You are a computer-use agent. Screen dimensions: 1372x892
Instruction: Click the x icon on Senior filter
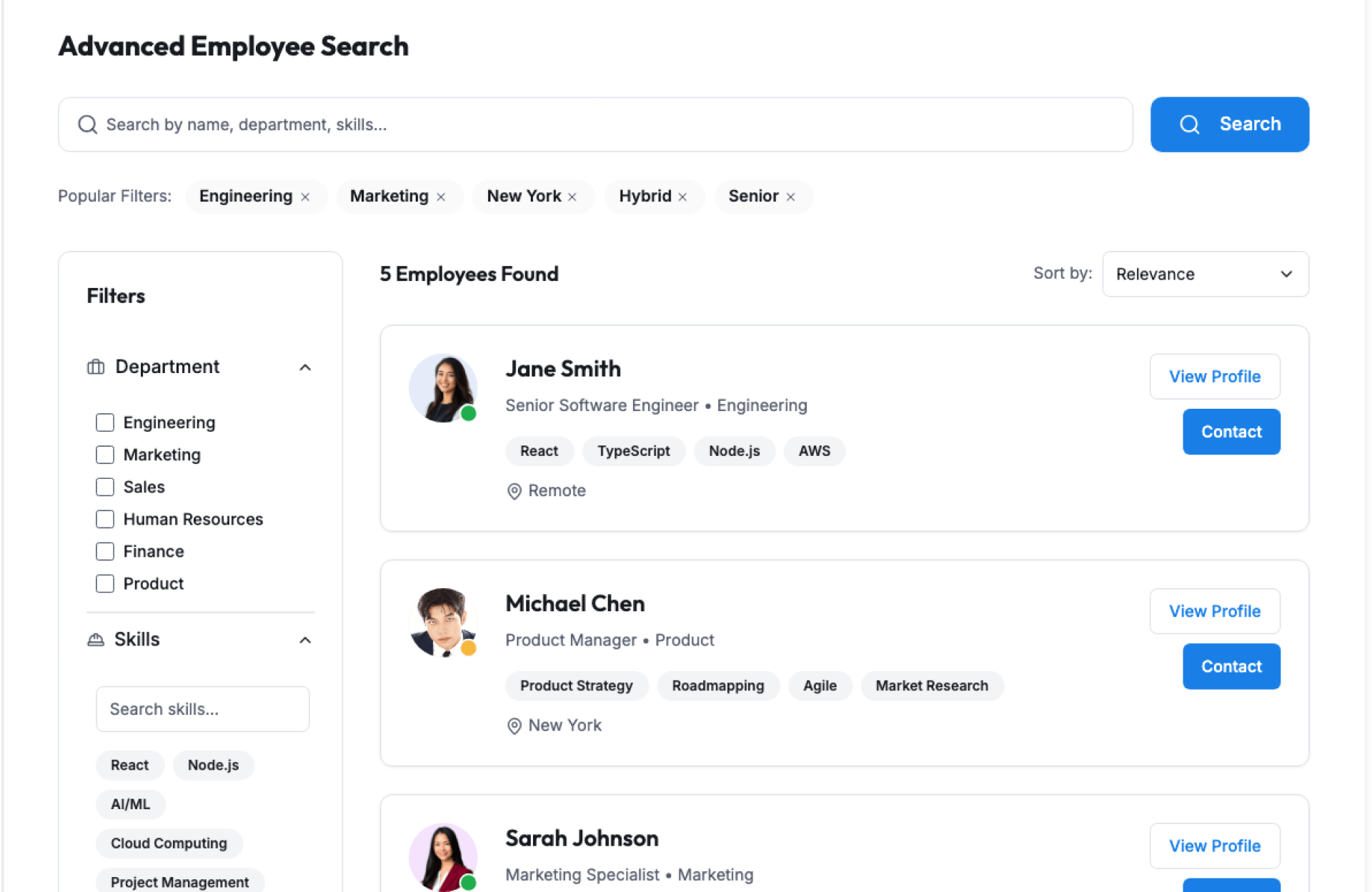790,197
